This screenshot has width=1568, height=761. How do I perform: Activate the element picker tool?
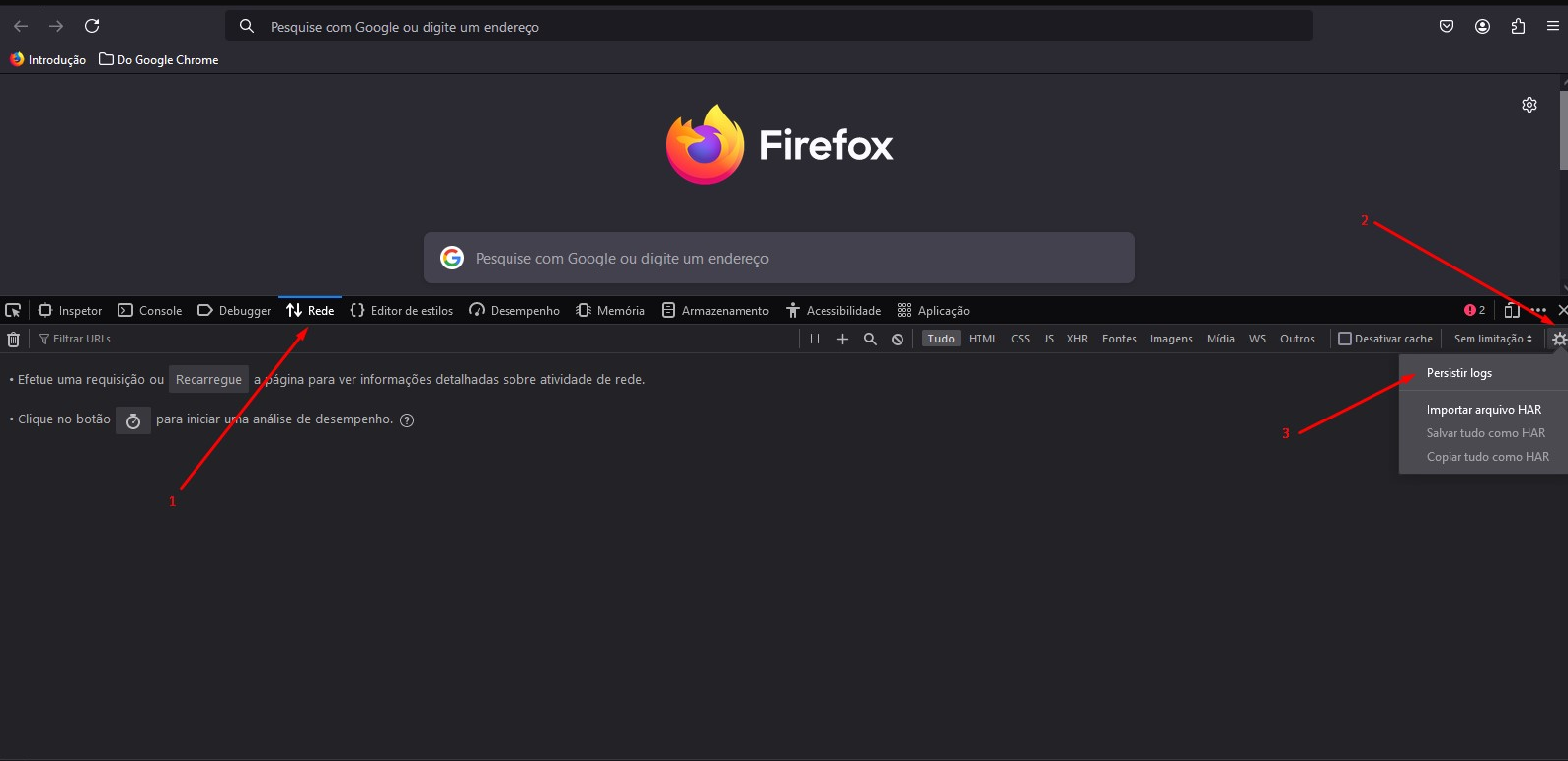click(13, 310)
